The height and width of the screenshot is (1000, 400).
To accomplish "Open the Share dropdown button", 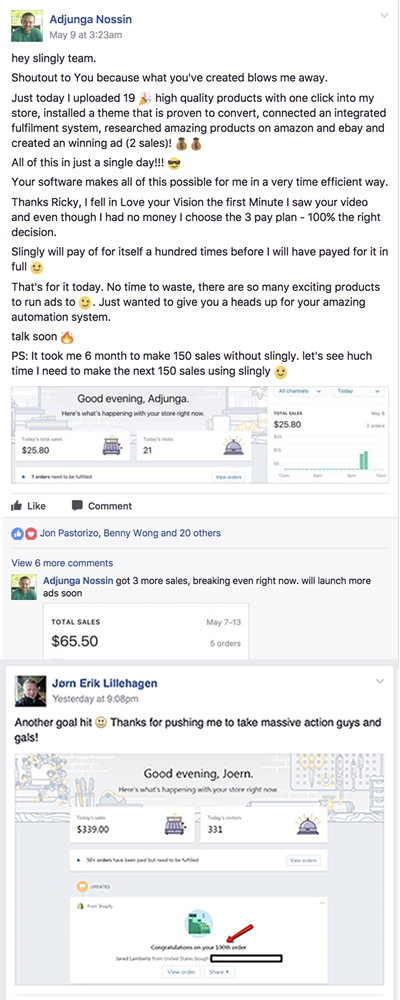I will [x=218, y=972].
